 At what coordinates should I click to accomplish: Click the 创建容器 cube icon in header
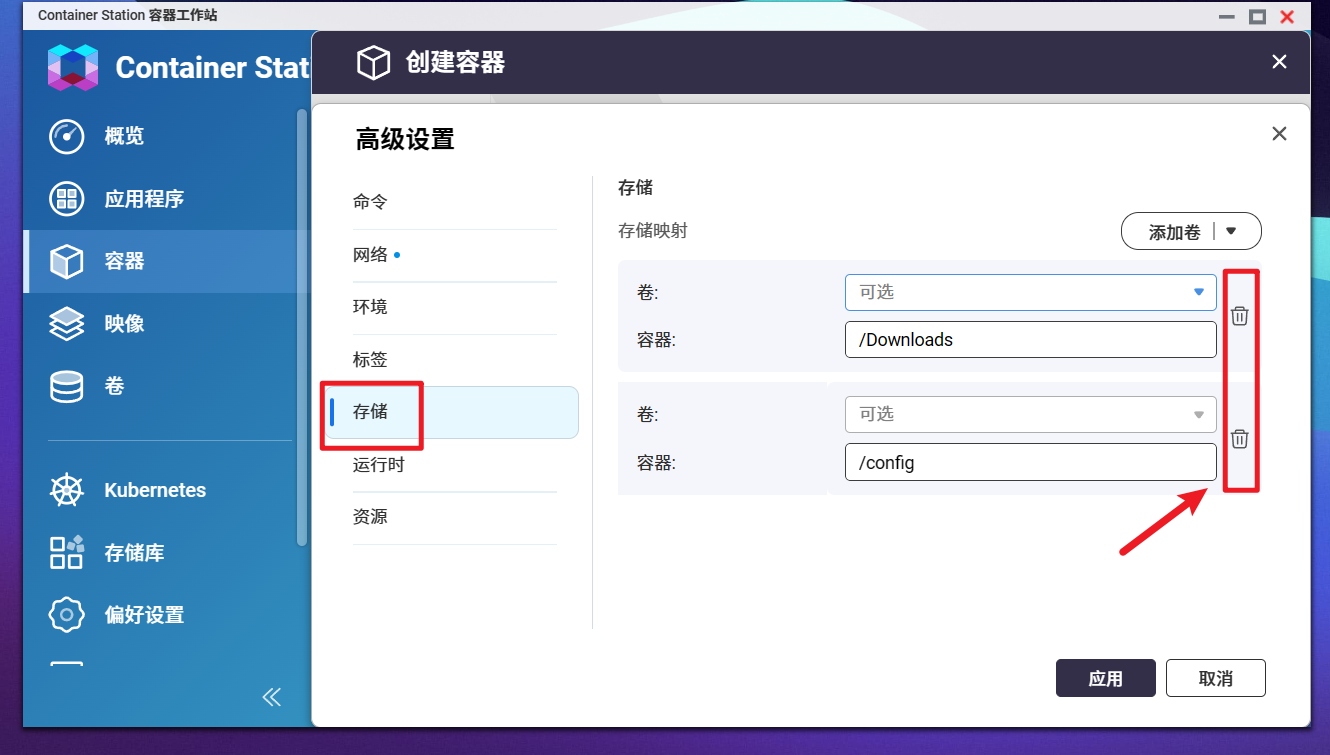click(x=373, y=63)
